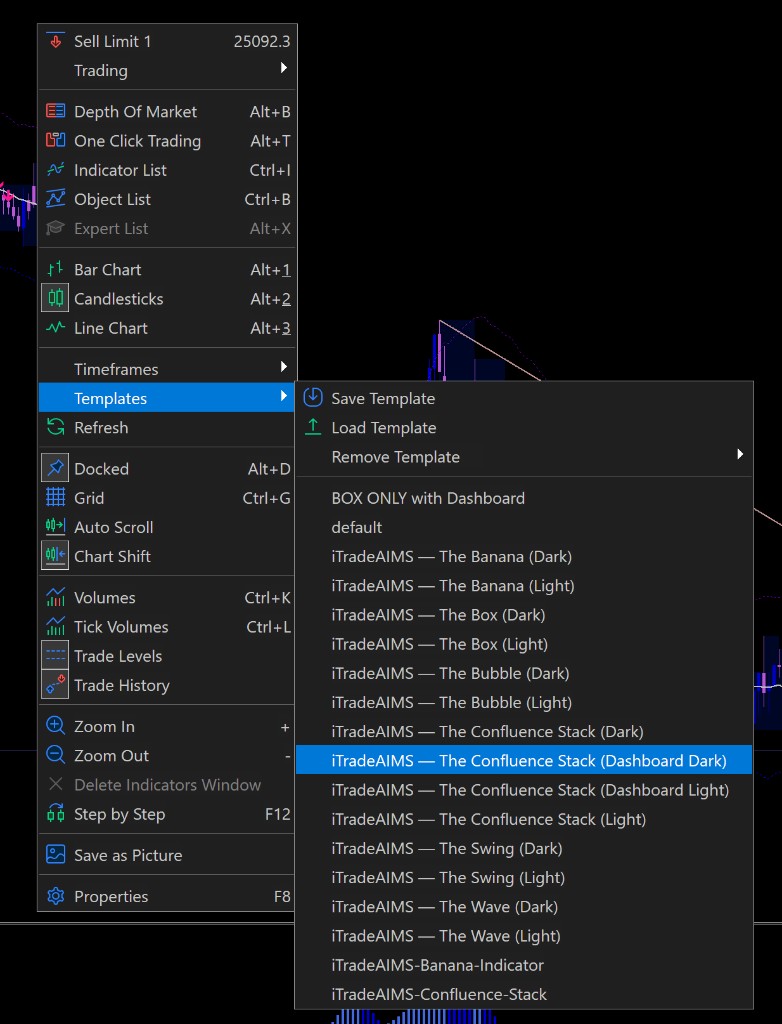
Task: Expand the Remove Template submenu arrow
Action: tap(740, 454)
